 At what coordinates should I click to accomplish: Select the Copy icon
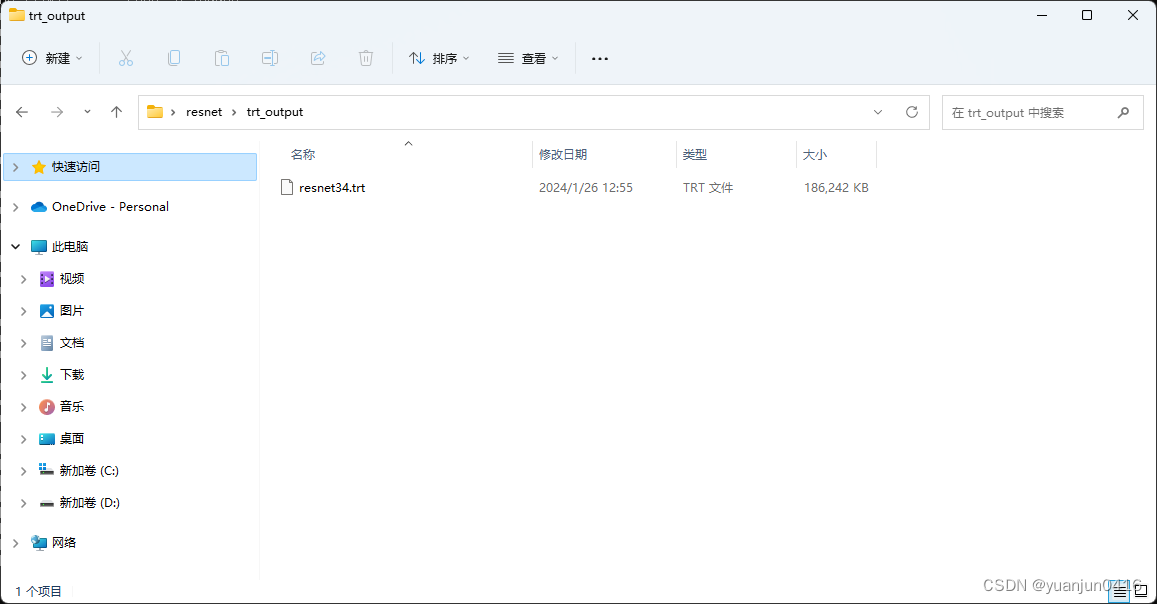[x=174, y=58]
